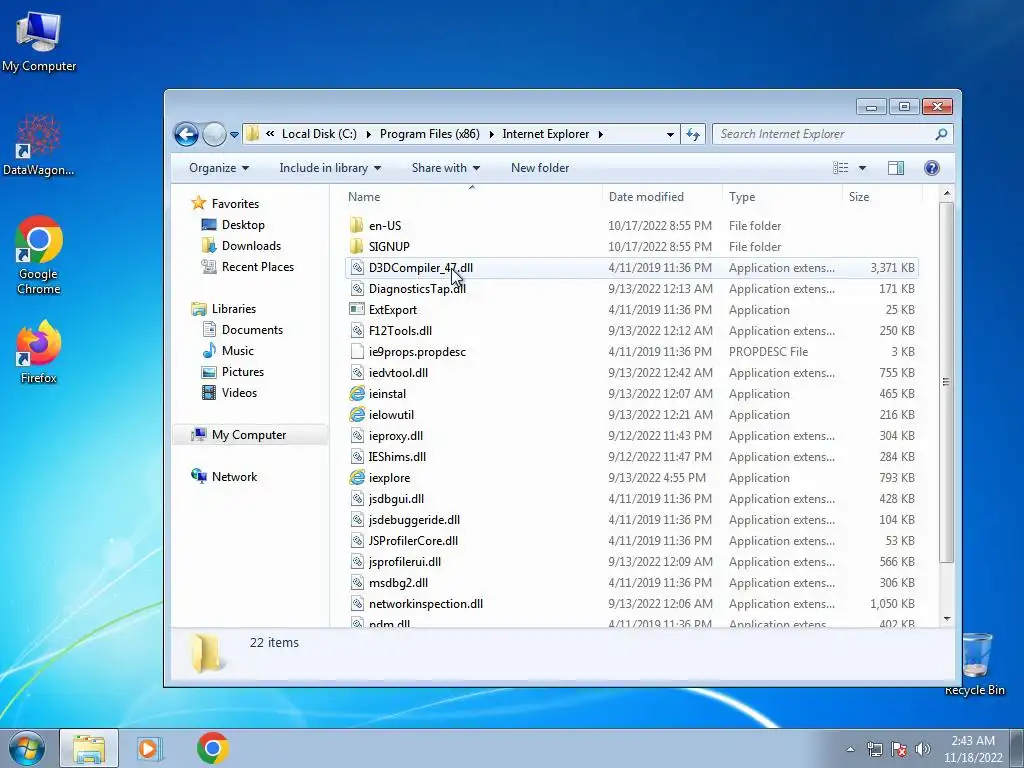Go back with the Back arrow button
The width and height of the screenshot is (1024, 768).
coord(186,135)
